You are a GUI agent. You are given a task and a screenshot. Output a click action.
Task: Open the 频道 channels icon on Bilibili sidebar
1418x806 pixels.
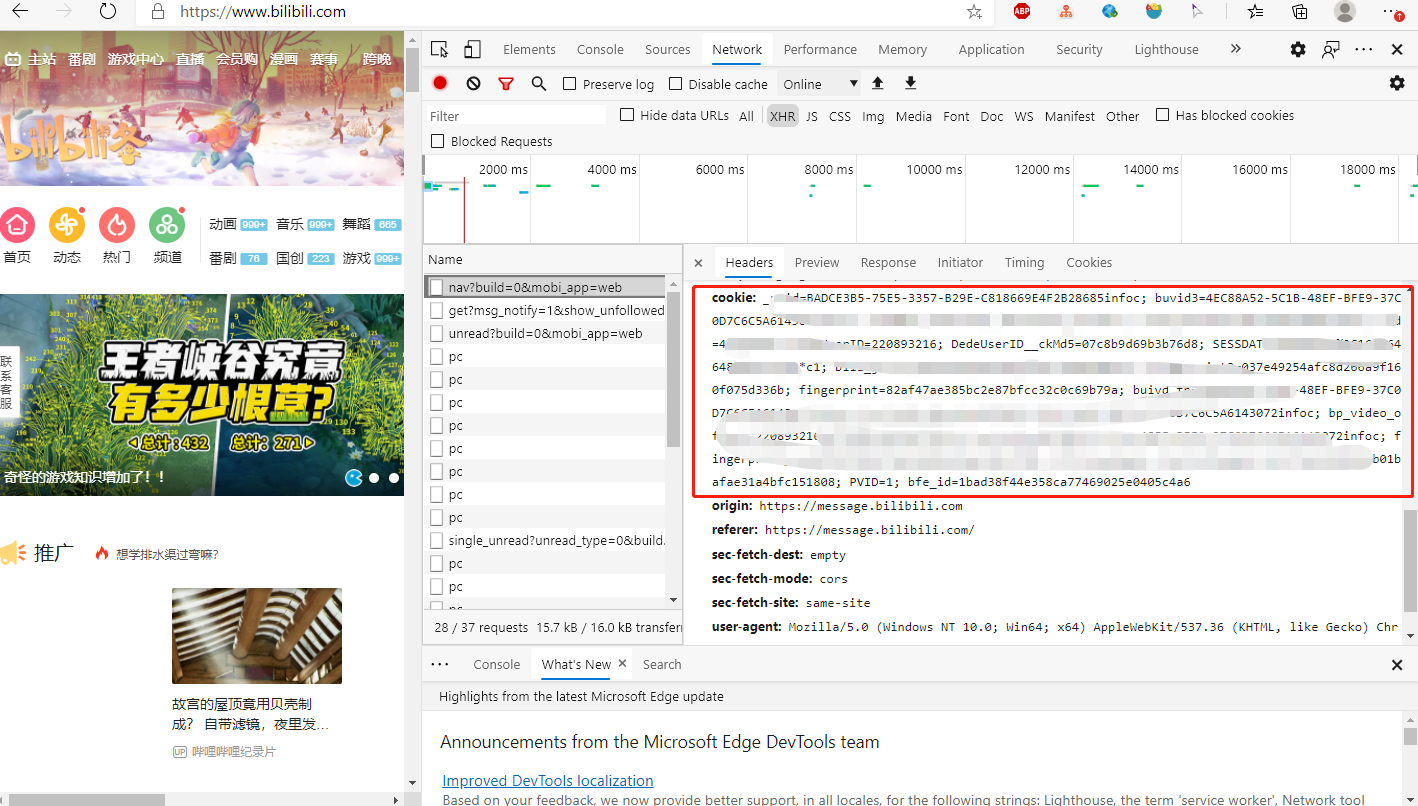coord(166,225)
